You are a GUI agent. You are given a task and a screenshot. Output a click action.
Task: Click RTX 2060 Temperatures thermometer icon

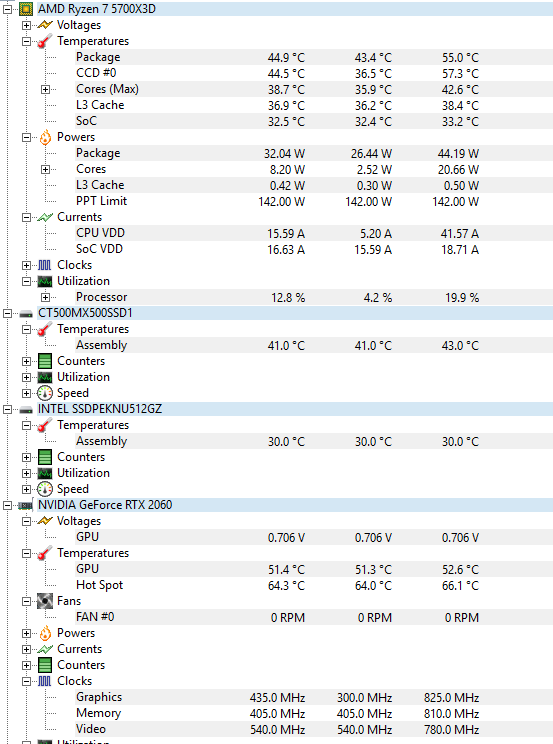tap(45, 553)
